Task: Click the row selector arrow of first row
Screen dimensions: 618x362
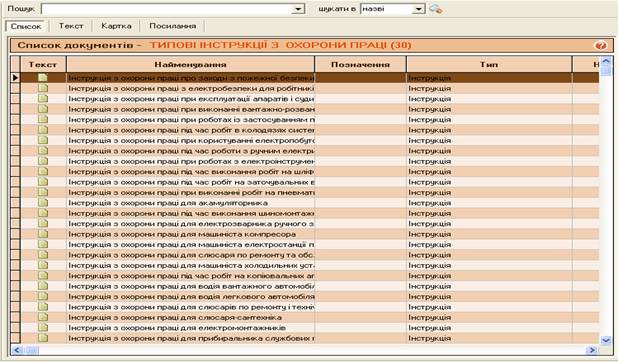Action: pos(15,78)
